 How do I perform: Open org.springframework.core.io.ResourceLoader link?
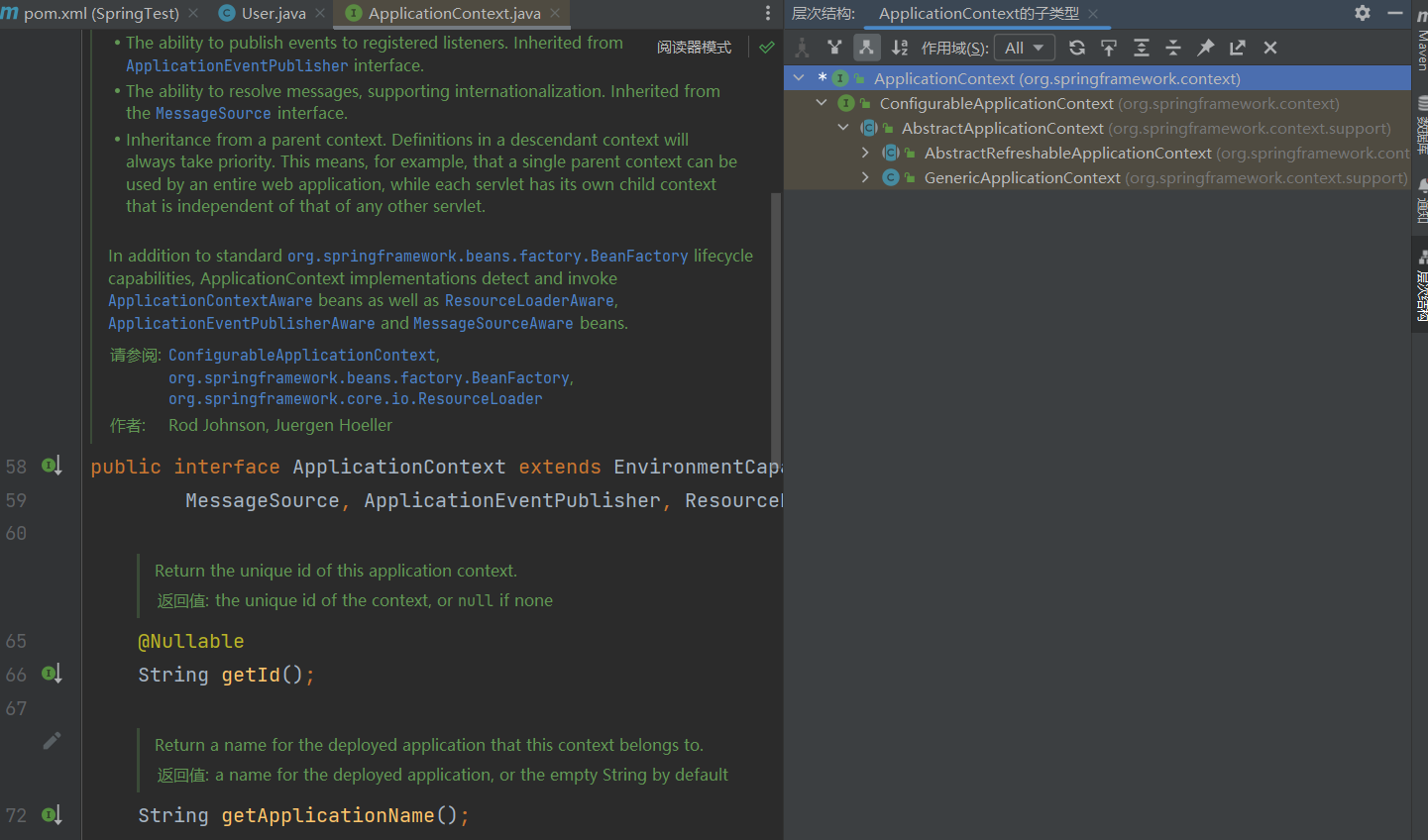click(x=356, y=399)
